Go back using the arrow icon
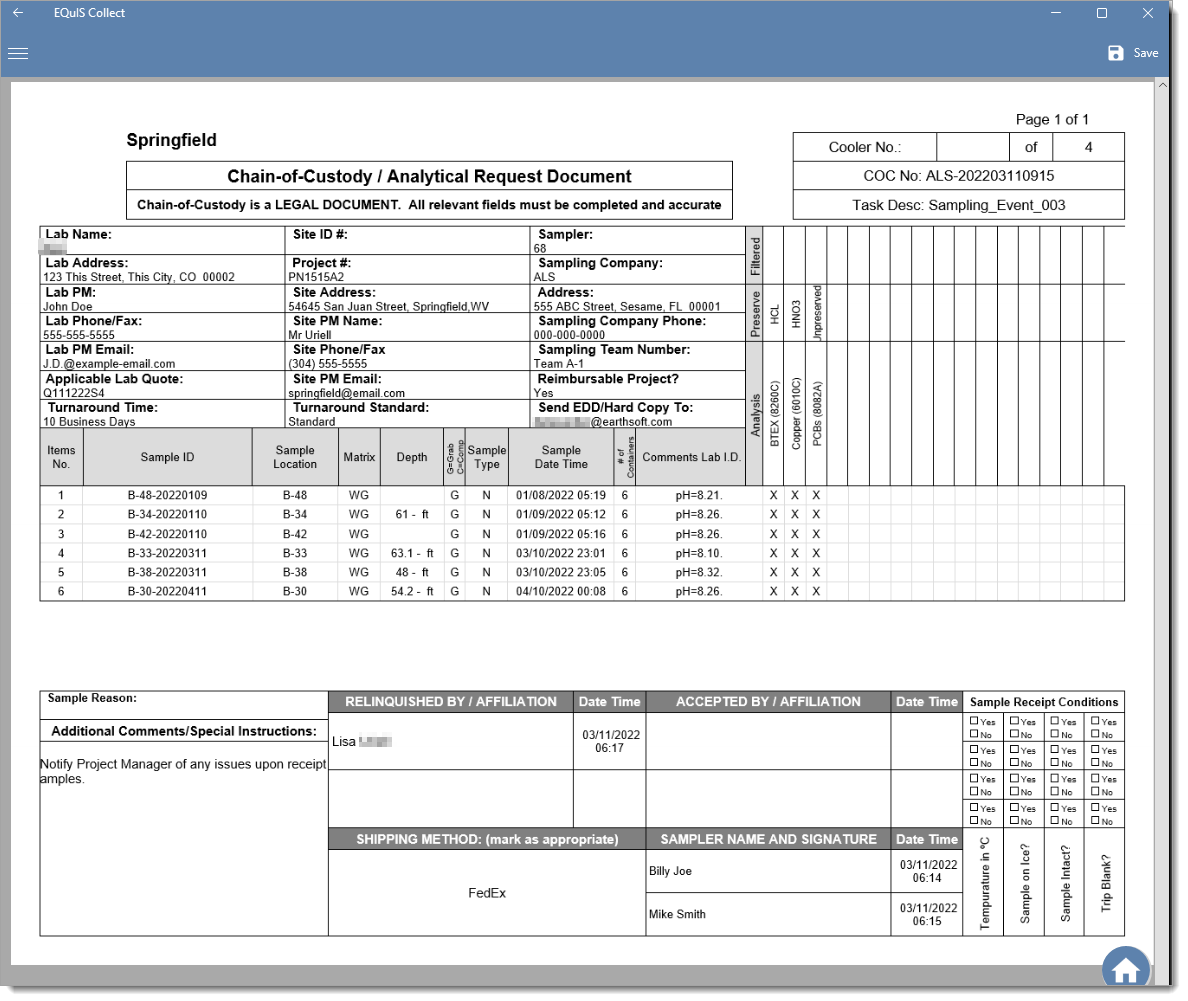The height and width of the screenshot is (1001, 1188). click(18, 13)
